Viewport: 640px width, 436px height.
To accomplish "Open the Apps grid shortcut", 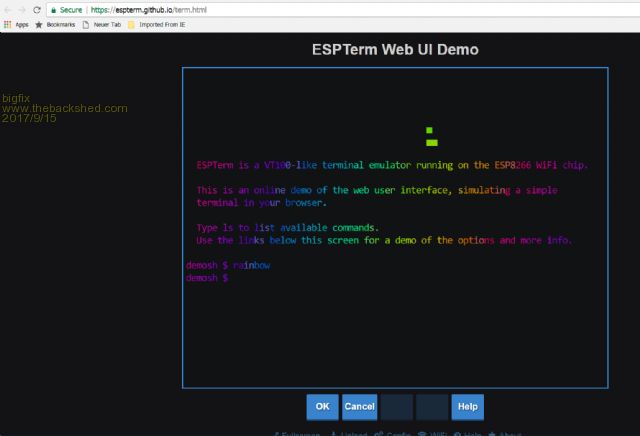I will tap(15, 23).
